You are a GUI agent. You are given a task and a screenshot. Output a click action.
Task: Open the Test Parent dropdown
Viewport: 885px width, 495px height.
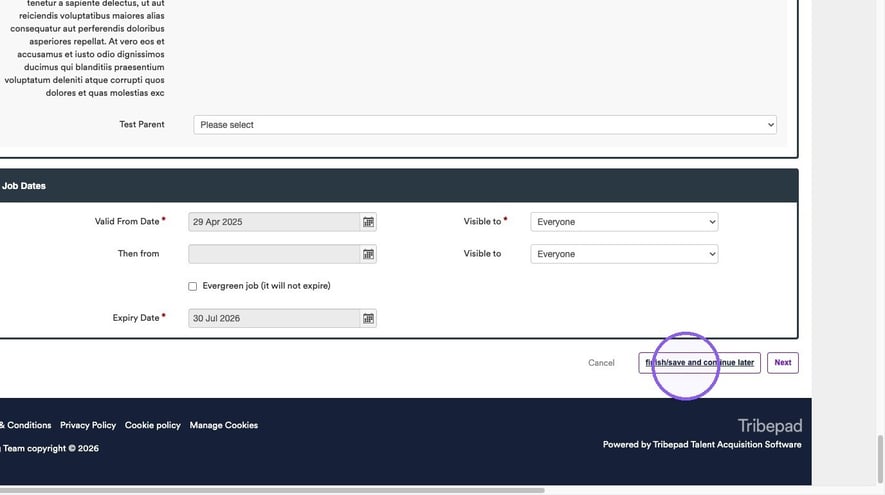coord(485,125)
